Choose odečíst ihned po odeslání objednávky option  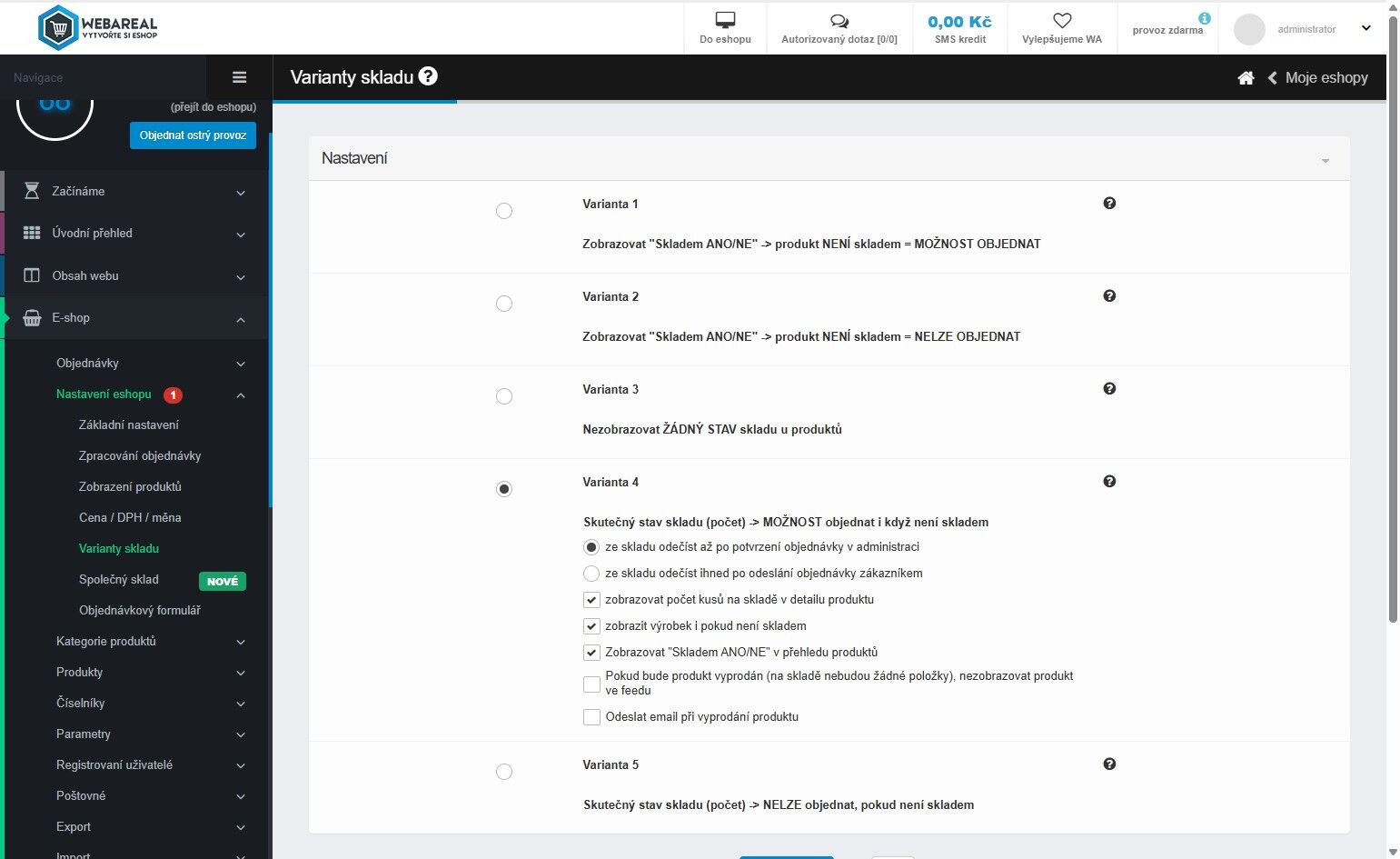tap(591, 574)
